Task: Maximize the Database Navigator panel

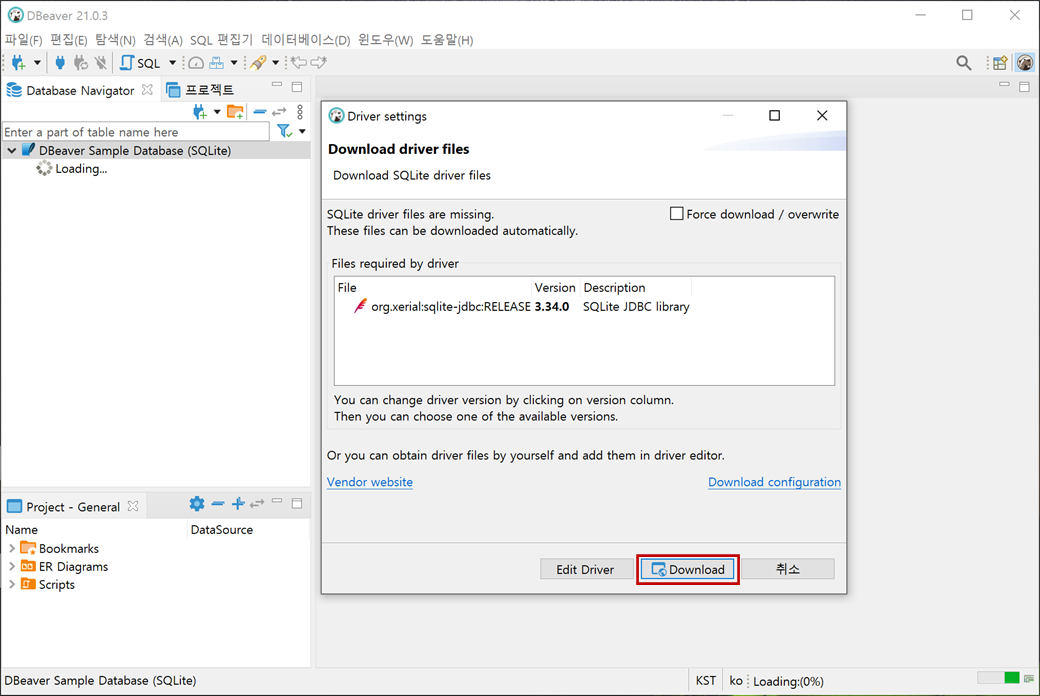Action: 297,87
